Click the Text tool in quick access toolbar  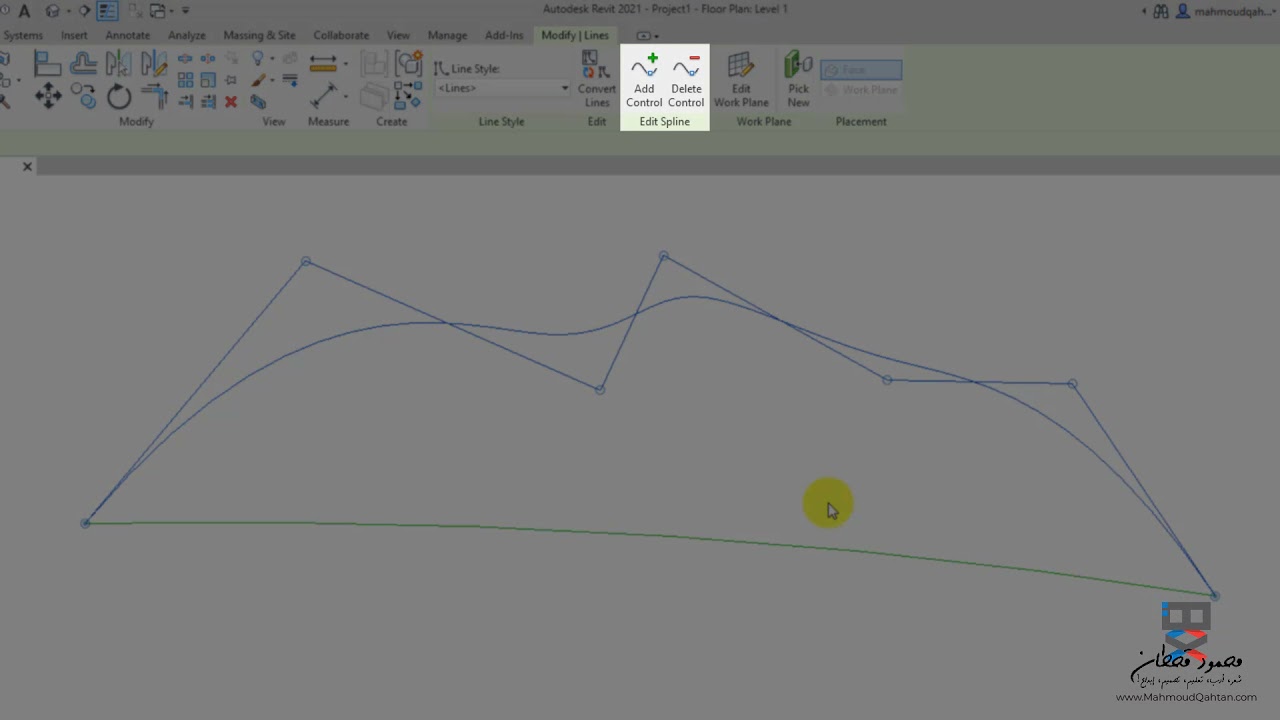[x=24, y=11]
